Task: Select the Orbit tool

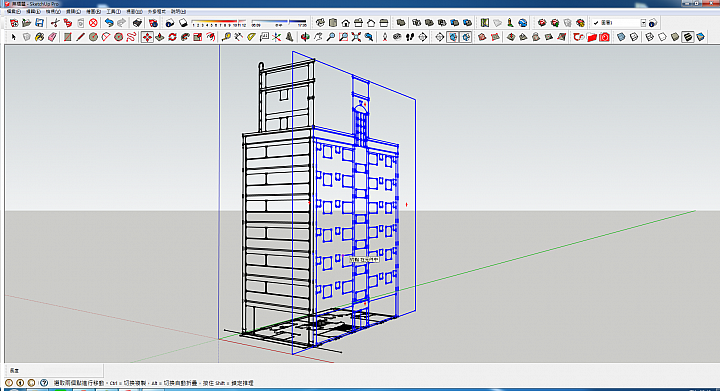Action: pos(305,37)
